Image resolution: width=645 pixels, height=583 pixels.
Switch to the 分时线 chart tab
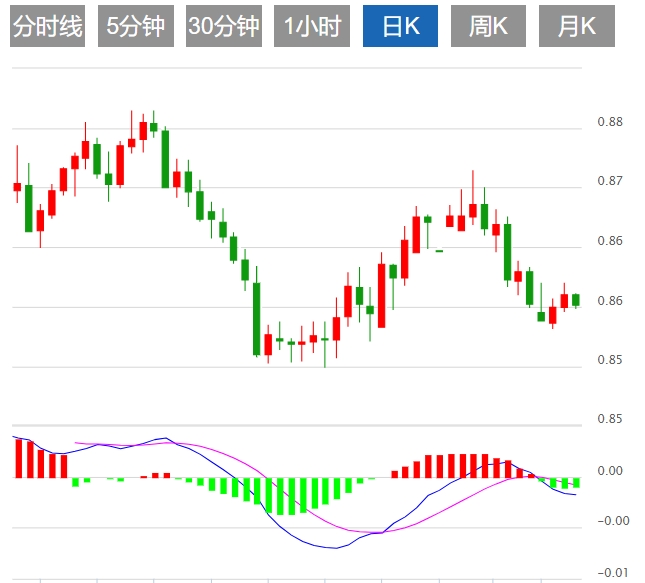click(x=47, y=26)
